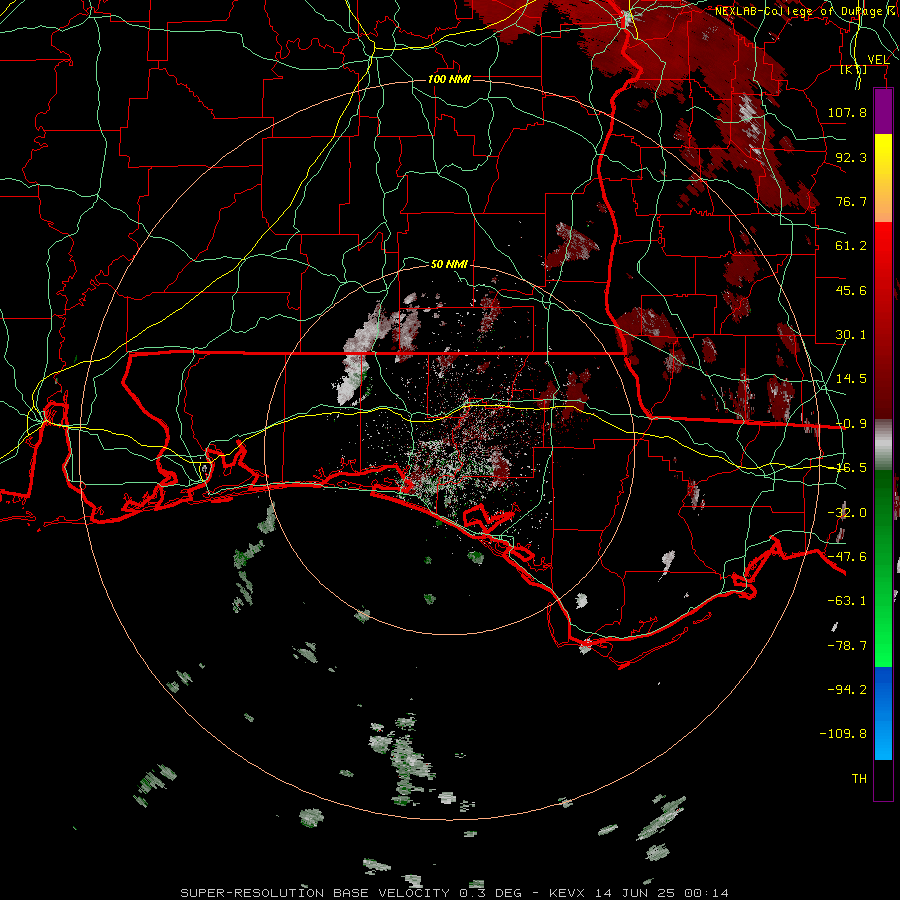Click the NEXLAB-College of DuPage credit text

[x=806, y=11]
